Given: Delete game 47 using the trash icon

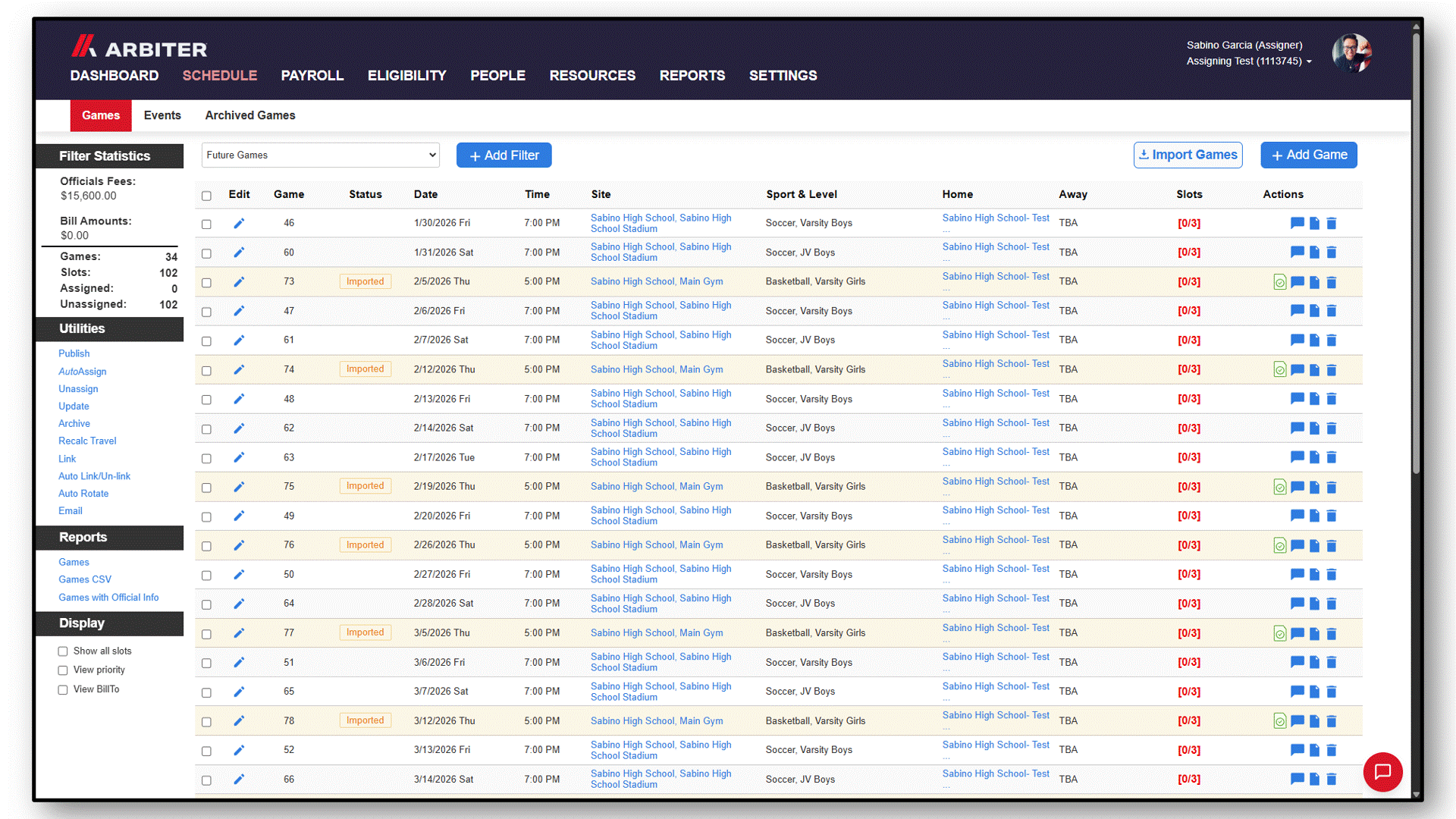Looking at the screenshot, I should [1332, 311].
